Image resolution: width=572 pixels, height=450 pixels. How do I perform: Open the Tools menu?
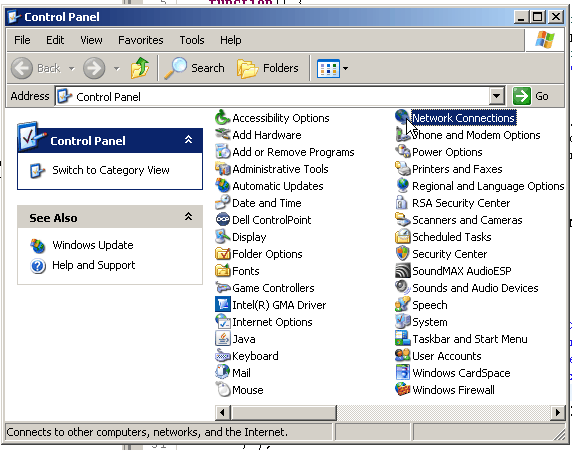coord(192,40)
